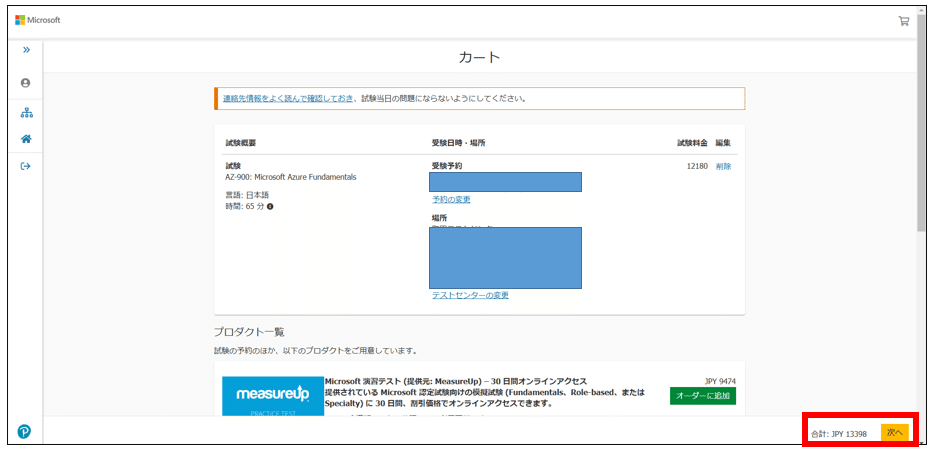This screenshot has height=450, width=935.
Task: Open the user profile icon in sidebar
Action: point(25,83)
